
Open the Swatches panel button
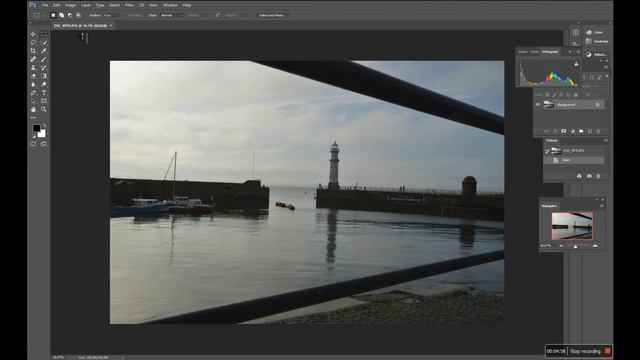[597, 41]
